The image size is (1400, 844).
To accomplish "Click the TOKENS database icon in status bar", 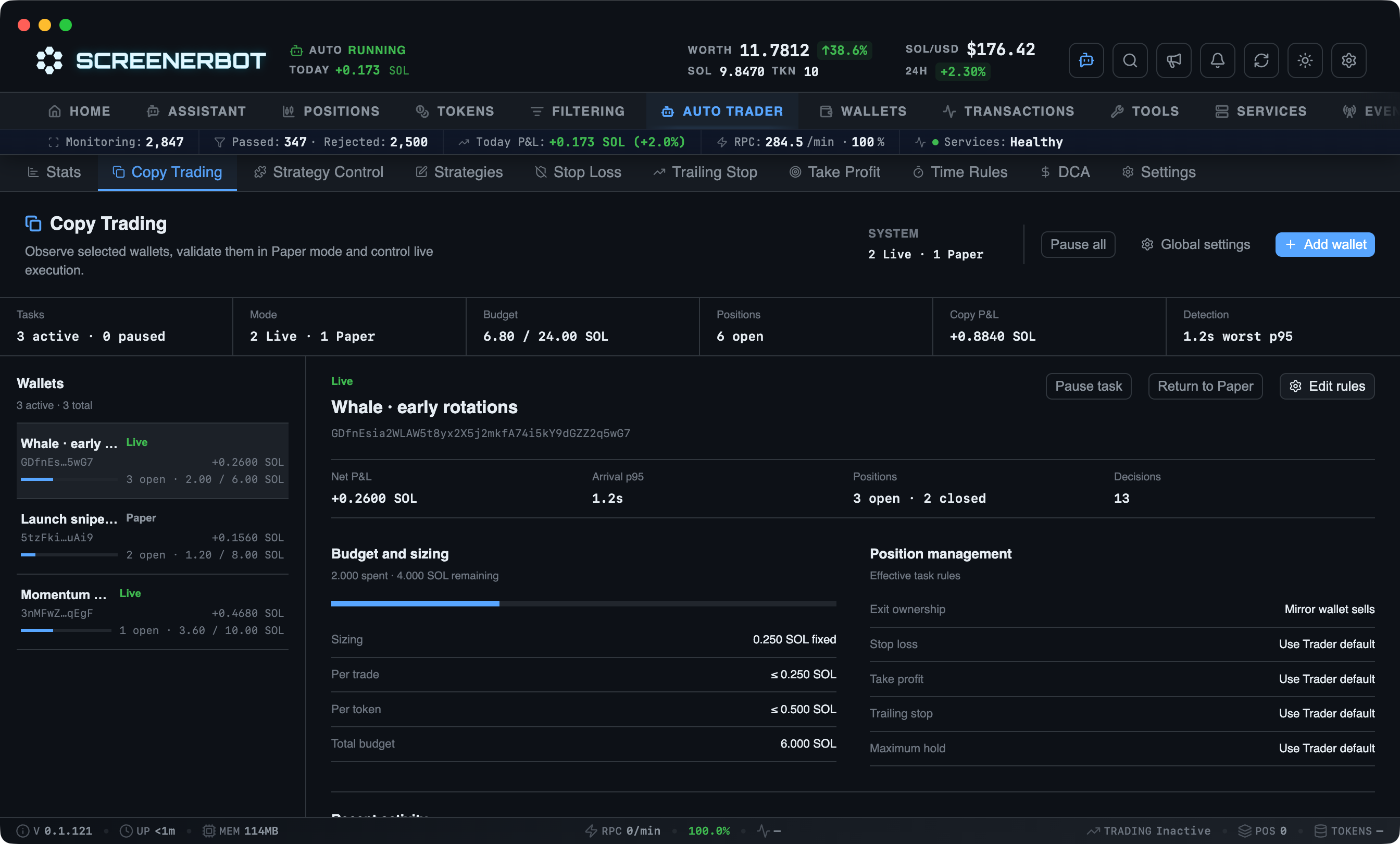I will [x=1320, y=830].
